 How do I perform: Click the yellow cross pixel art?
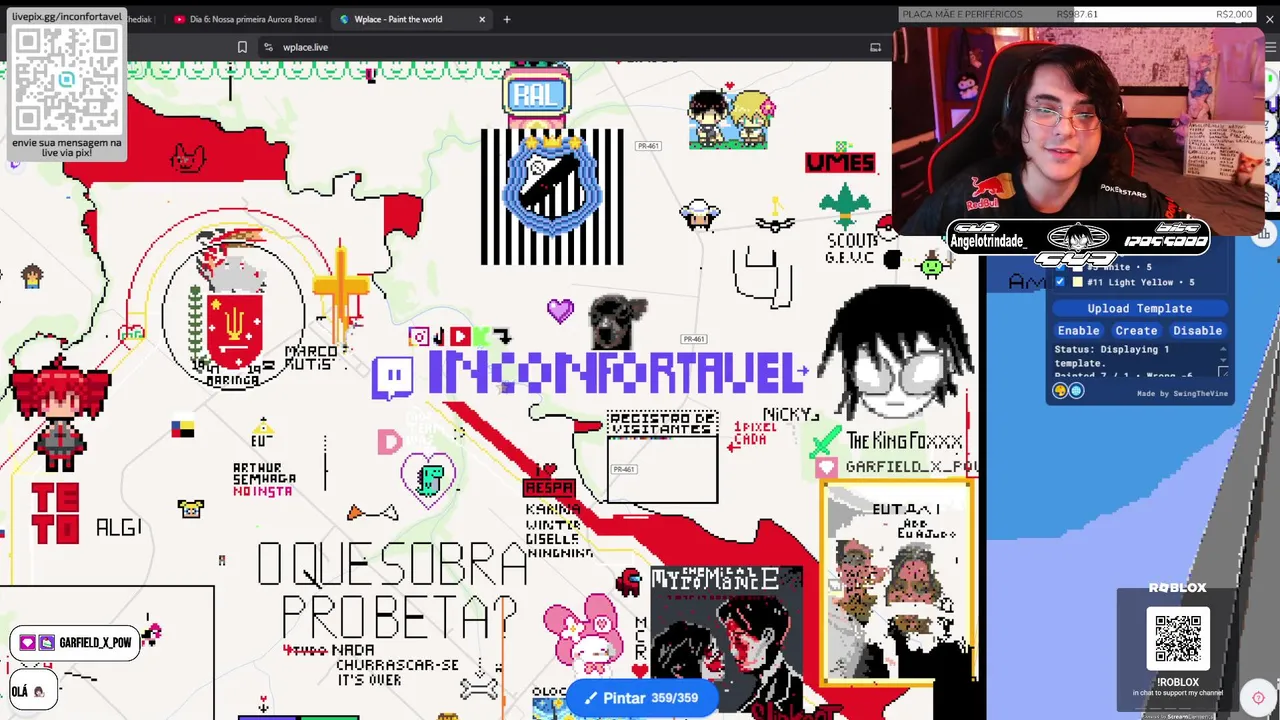click(x=341, y=289)
